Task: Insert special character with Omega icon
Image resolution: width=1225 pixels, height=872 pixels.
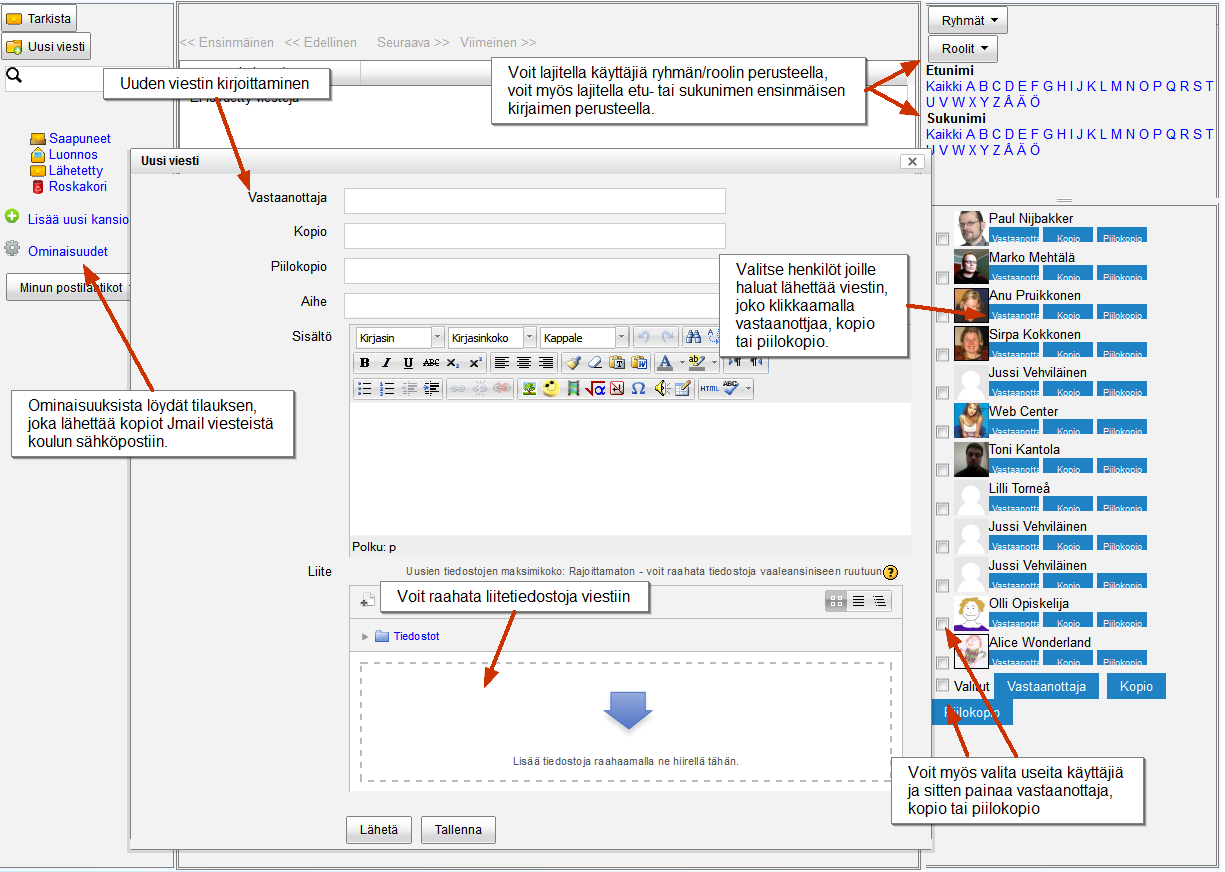Action: click(638, 389)
